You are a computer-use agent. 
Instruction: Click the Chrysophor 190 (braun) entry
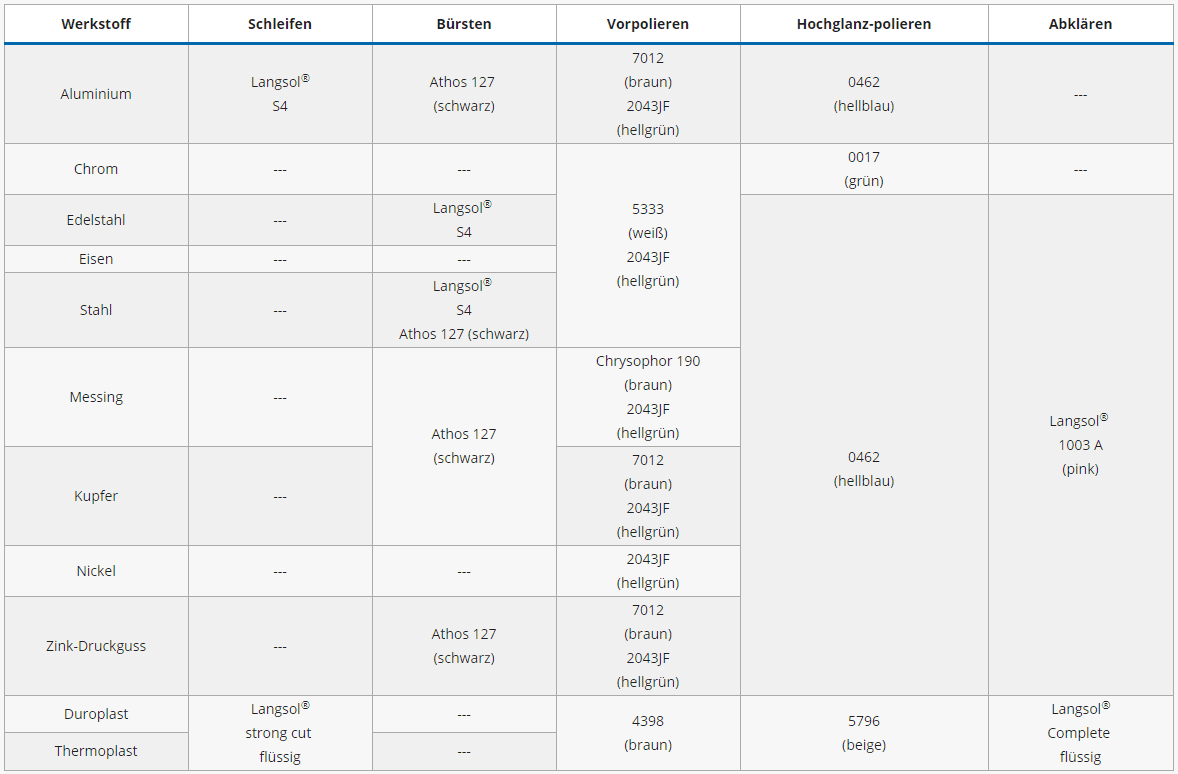tap(648, 372)
